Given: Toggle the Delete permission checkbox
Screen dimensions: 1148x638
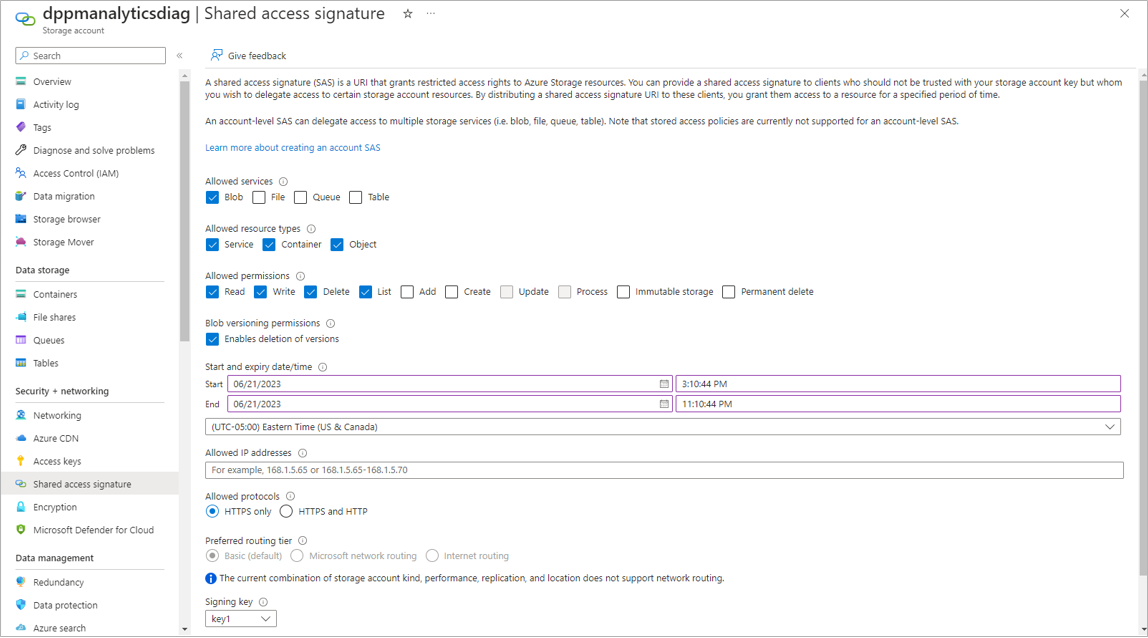Looking at the screenshot, I should (310, 292).
